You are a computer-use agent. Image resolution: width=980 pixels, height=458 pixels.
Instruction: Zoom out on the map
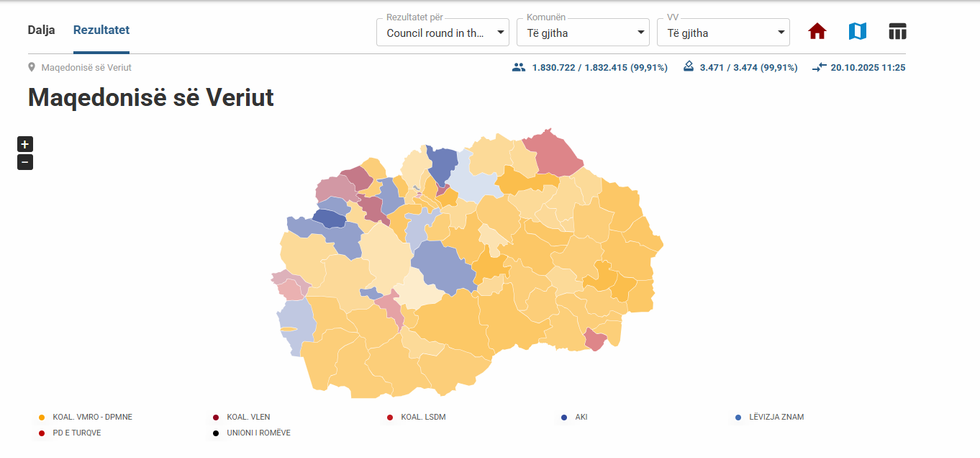(x=25, y=162)
